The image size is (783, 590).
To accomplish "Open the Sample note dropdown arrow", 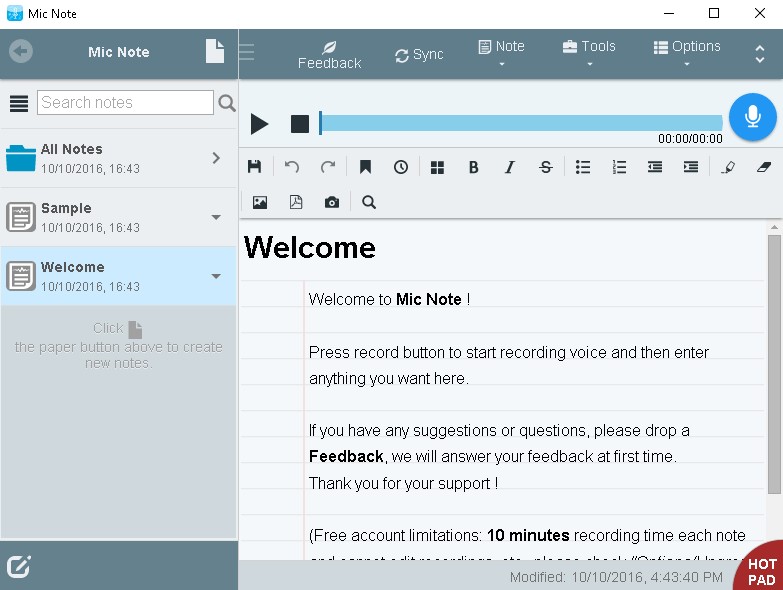I will click(x=216, y=217).
